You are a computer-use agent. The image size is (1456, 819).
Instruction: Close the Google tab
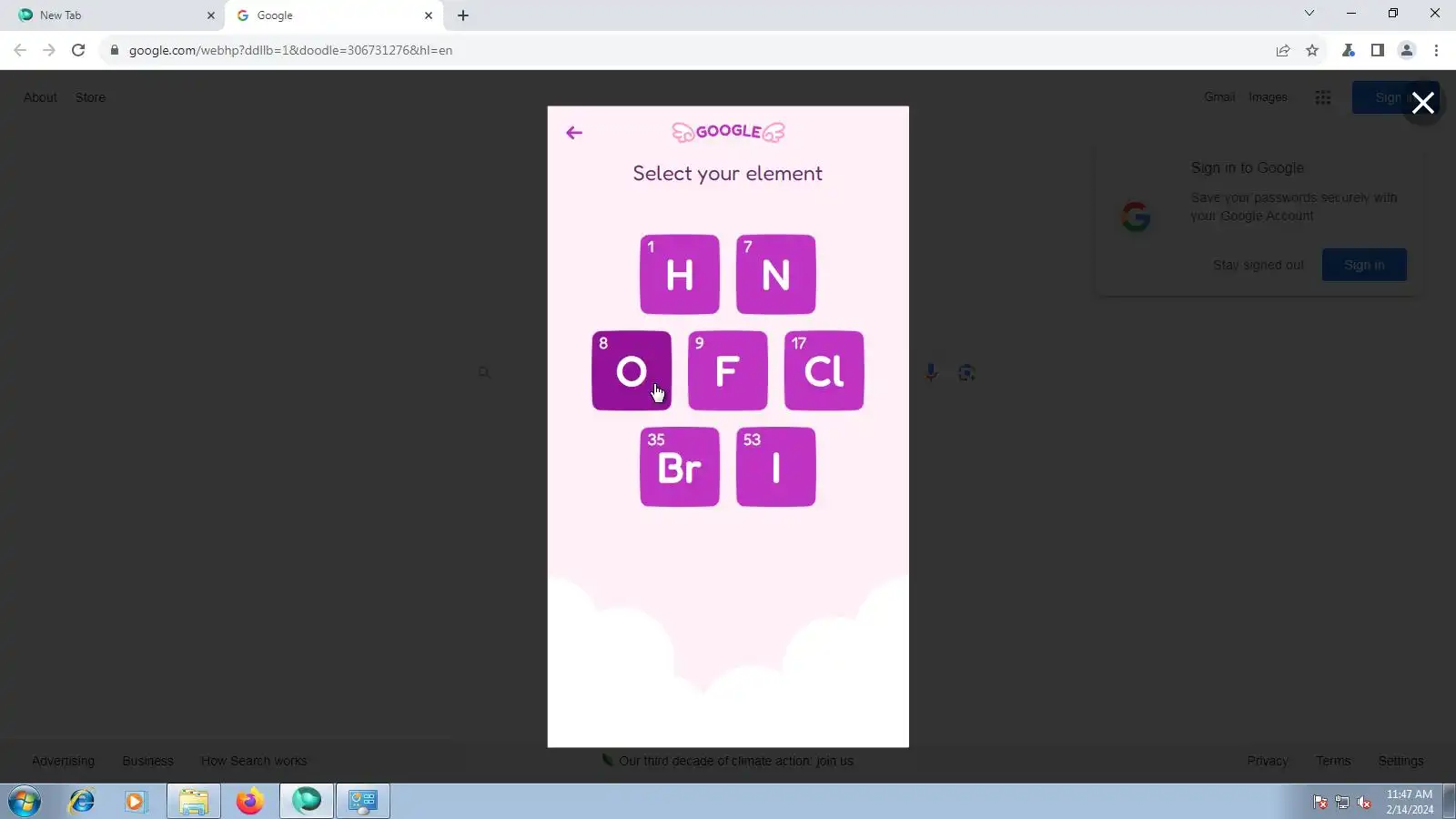pos(429,15)
